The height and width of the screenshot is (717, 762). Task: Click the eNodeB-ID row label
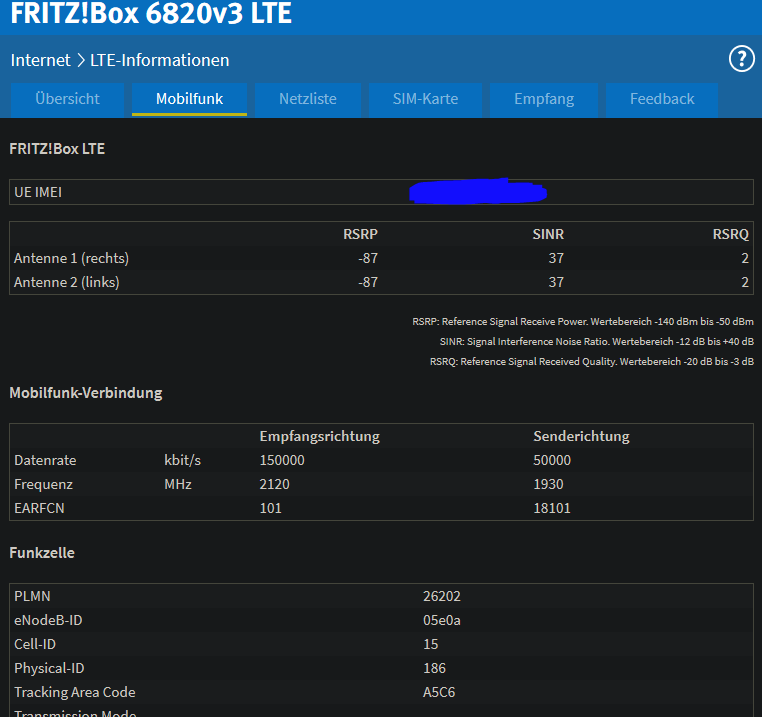48,620
